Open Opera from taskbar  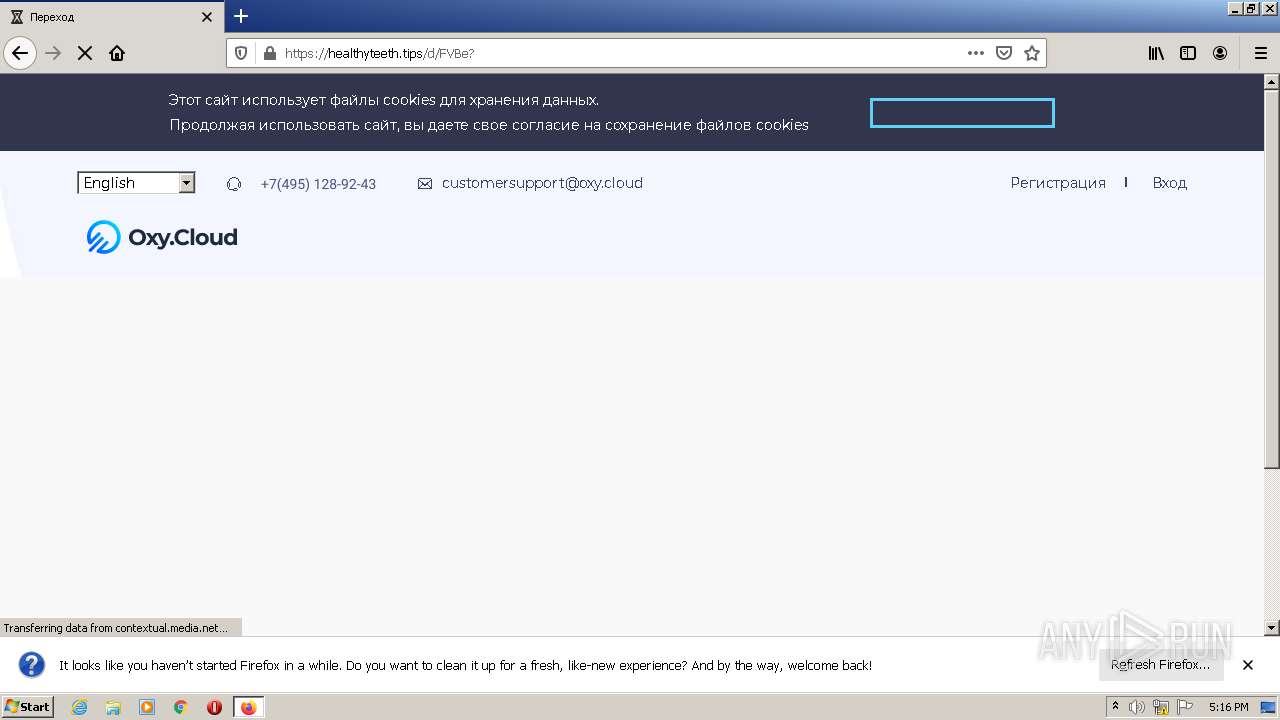pos(214,707)
